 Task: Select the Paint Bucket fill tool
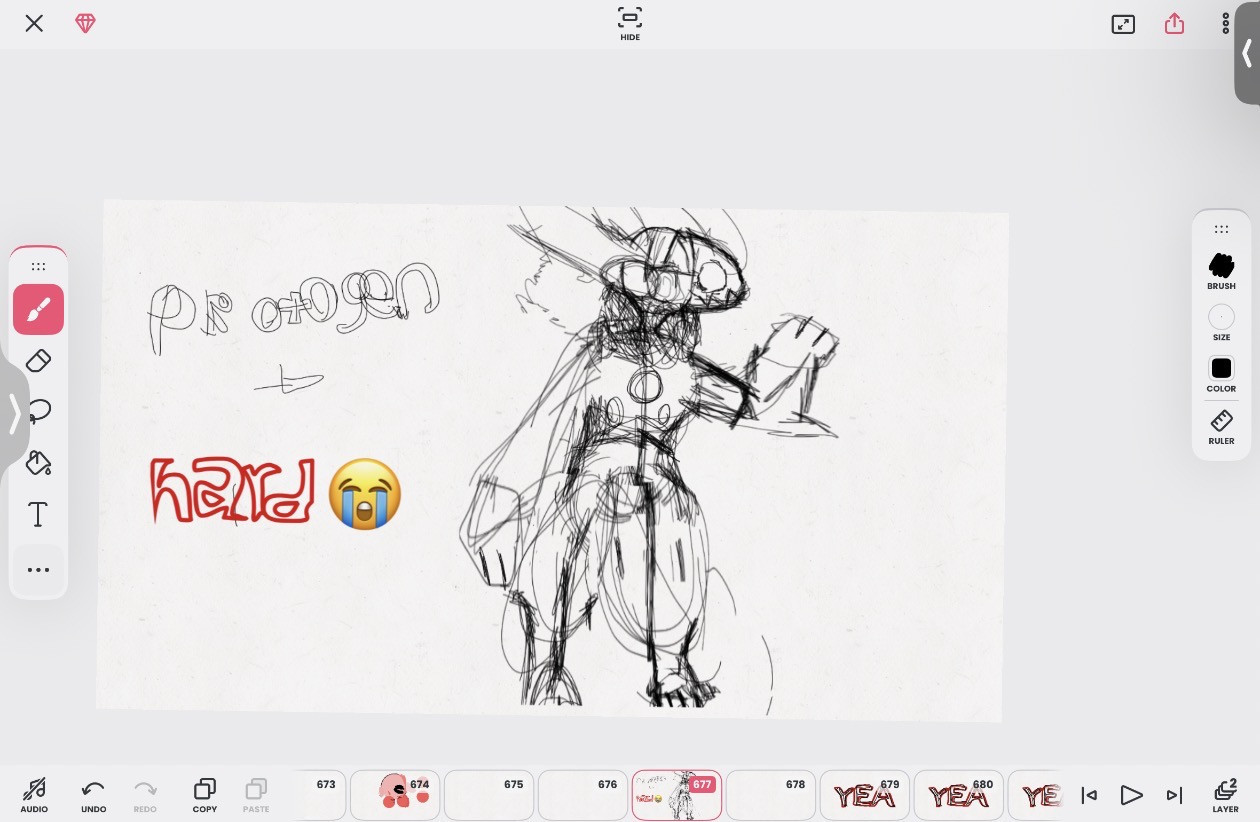point(38,463)
